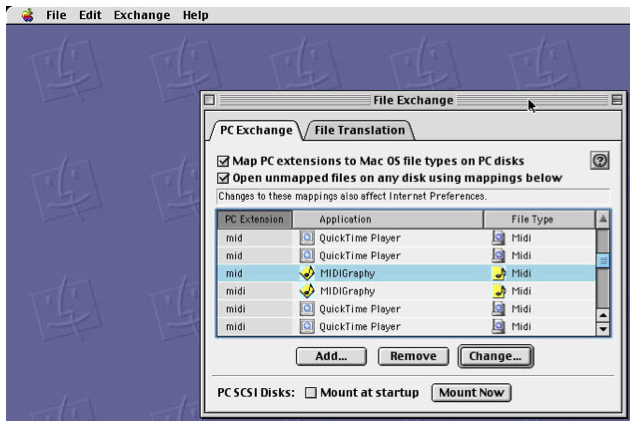Viewport: 635px width, 424px height.
Task: Toggle Open unmapped files on any disk
Action: [x=223, y=178]
